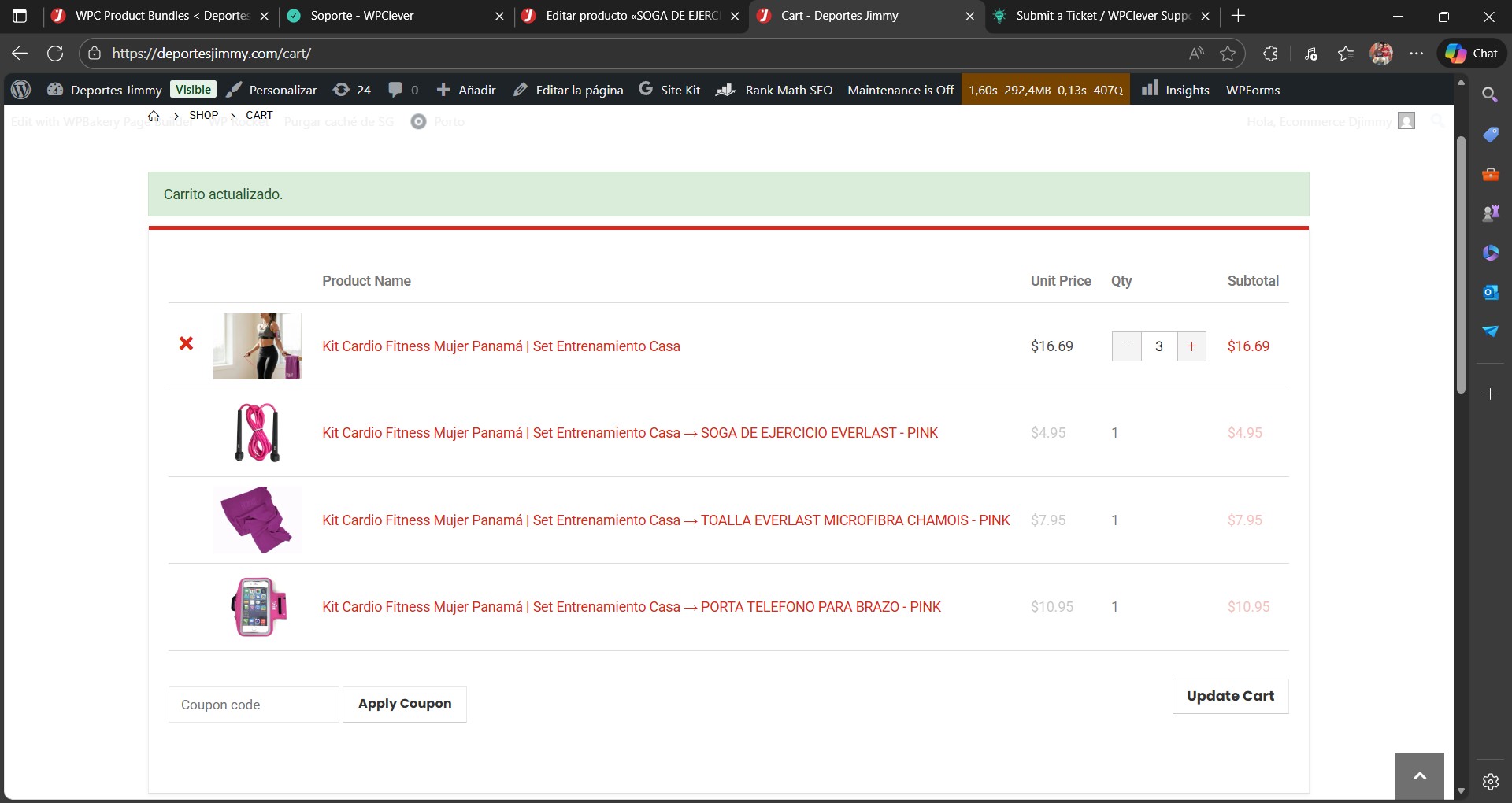Click the Apply Coupon button

tap(405, 704)
